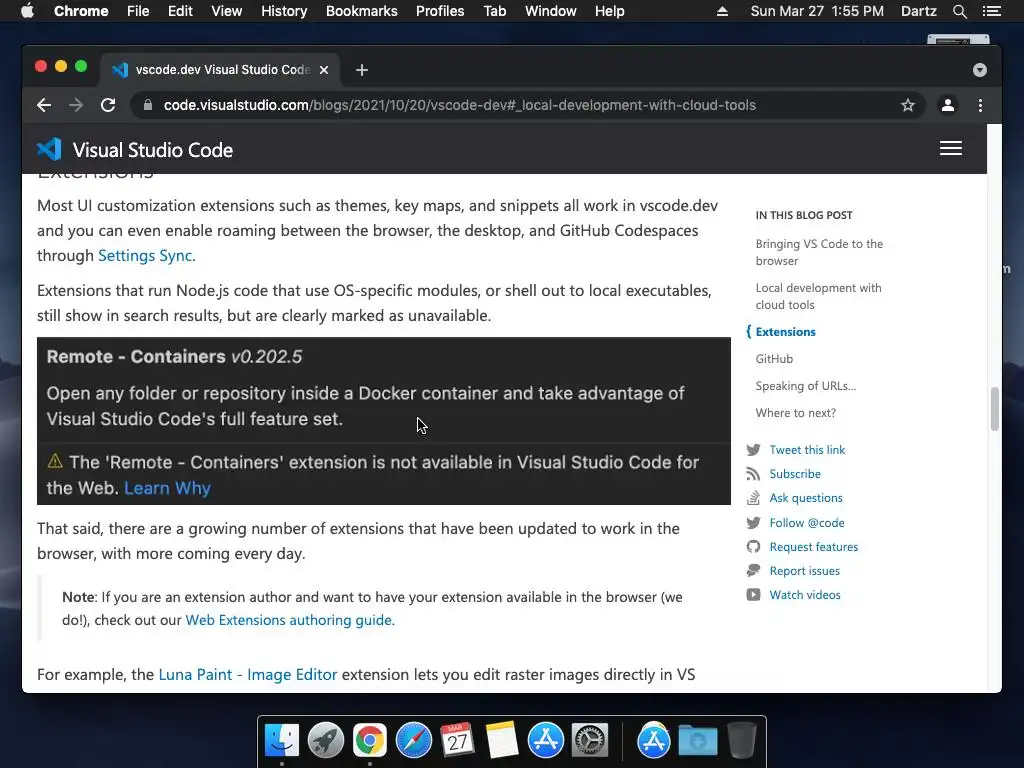Open Downloads folder in the dock
Image resolution: width=1024 pixels, height=768 pixels.
pos(697,741)
